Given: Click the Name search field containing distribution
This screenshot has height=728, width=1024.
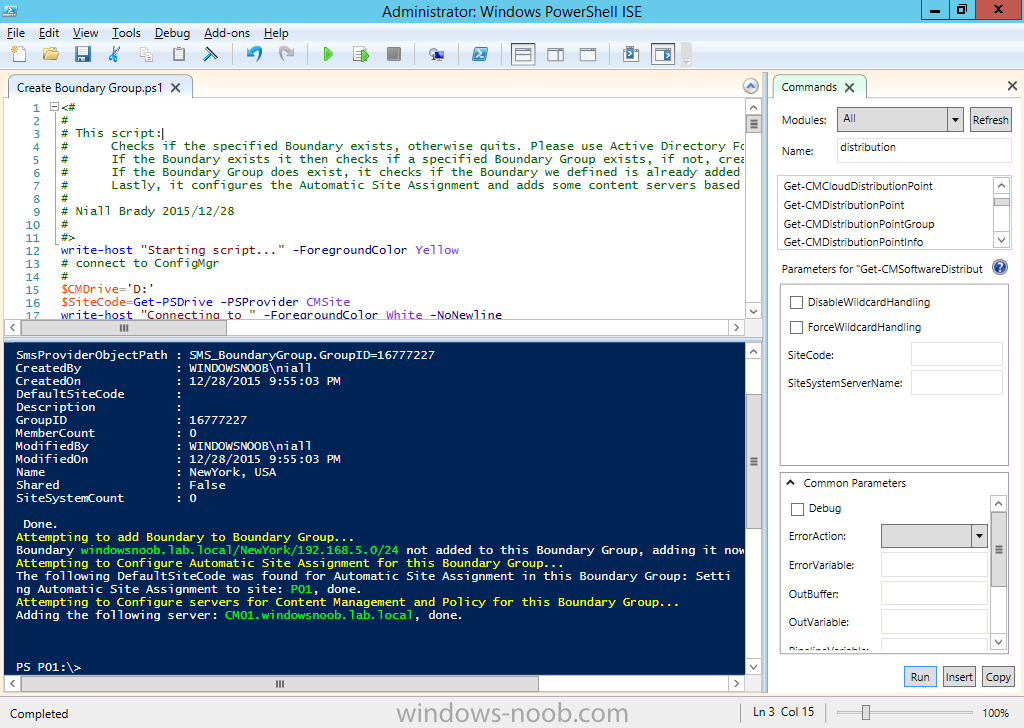Looking at the screenshot, I should point(923,150).
